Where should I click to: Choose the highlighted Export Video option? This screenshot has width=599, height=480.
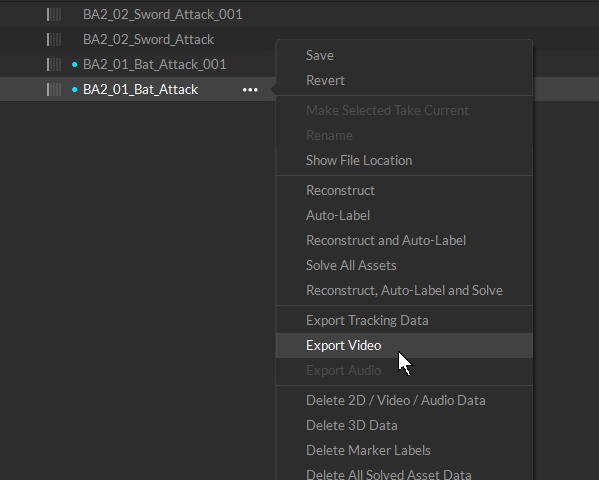click(404, 345)
